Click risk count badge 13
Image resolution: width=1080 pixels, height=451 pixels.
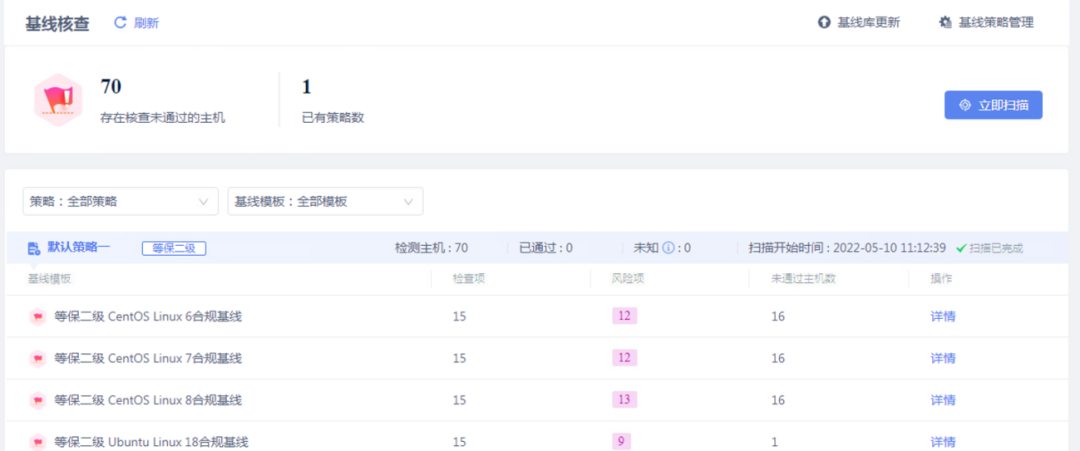[x=624, y=400]
